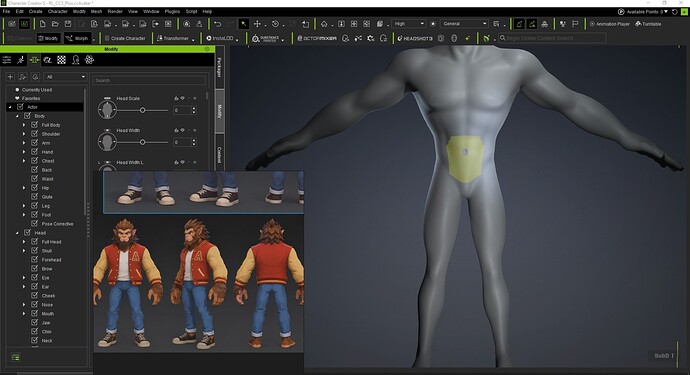The height and width of the screenshot is (375, 690).
Task: Click the car-shaped toolbar icon
Action: pyautogui.click(x=544, y=24)
